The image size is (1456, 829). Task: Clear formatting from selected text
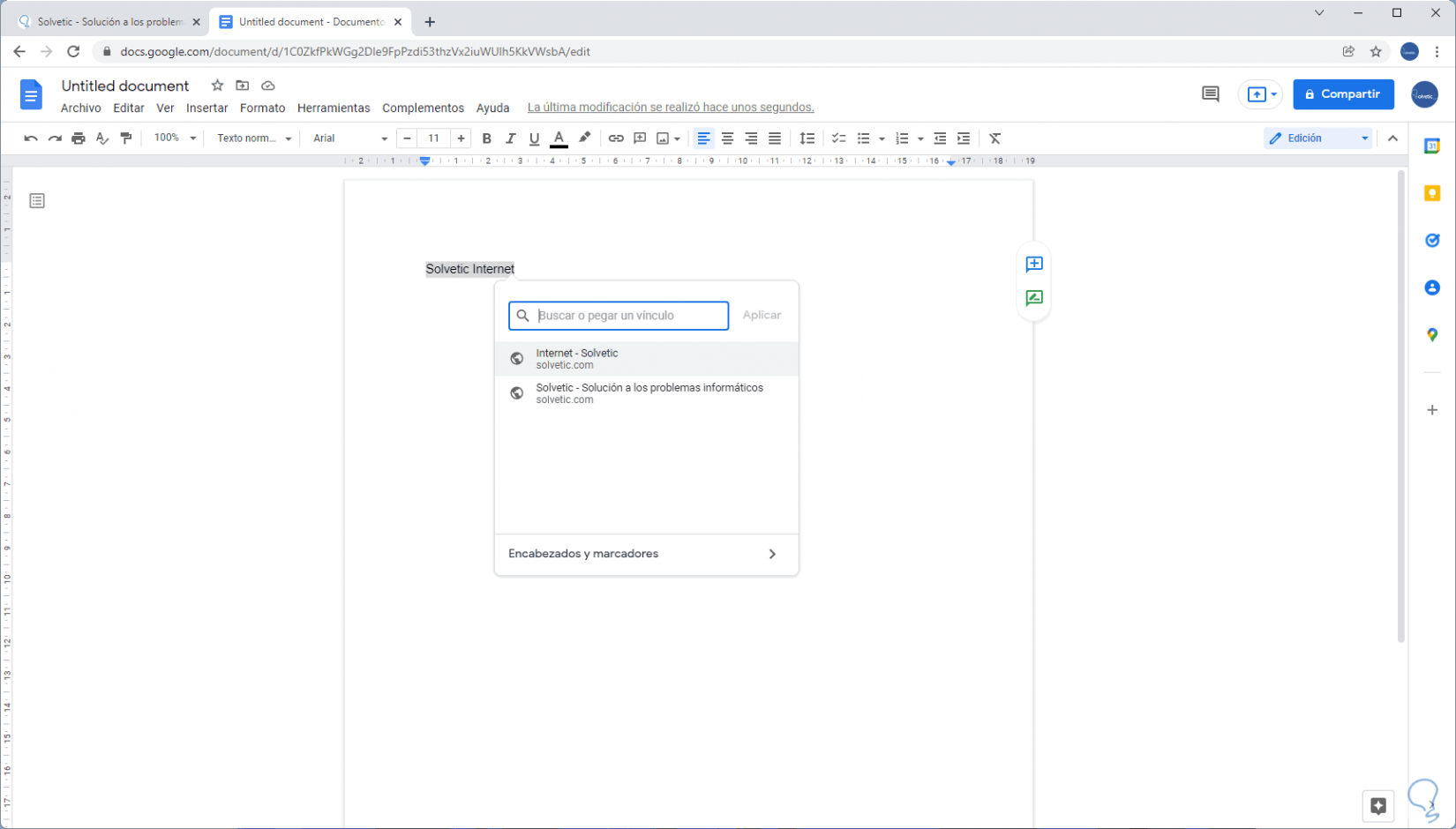(x=995, y=138)
